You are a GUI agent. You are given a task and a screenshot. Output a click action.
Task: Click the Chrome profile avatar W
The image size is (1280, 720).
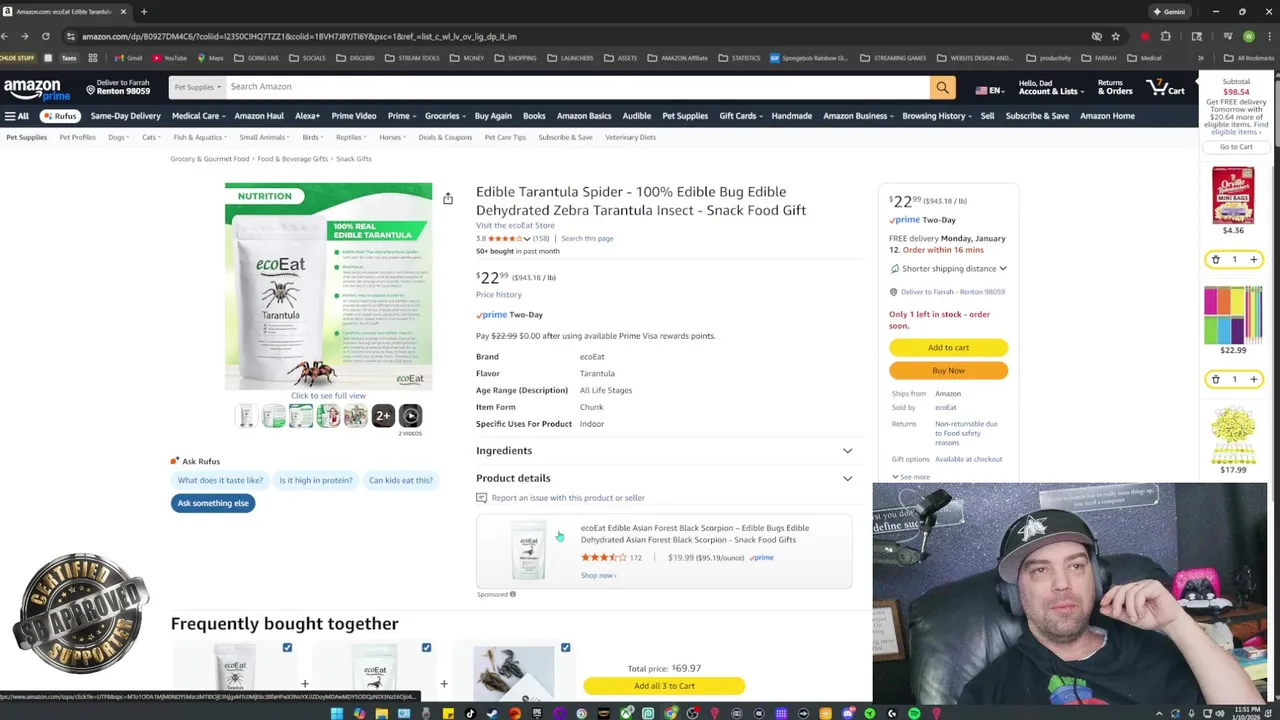1248,36
